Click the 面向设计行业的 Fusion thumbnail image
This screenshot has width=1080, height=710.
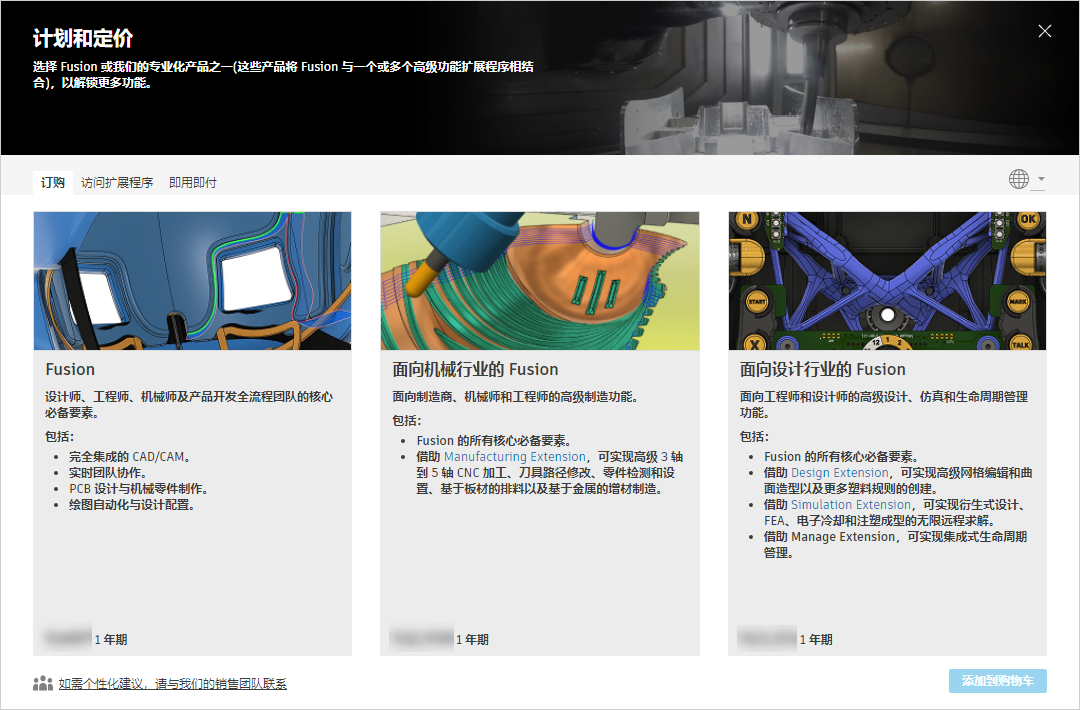(x=887, y=281)
